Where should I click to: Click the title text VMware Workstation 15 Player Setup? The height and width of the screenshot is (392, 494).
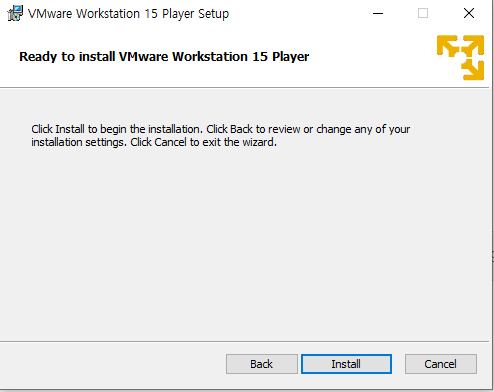point(128,14)
